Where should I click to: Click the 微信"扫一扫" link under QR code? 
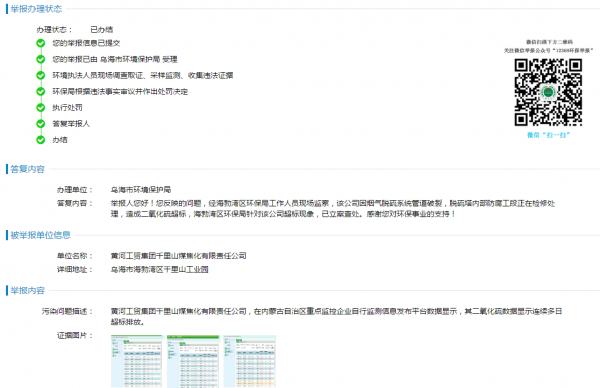548,135
